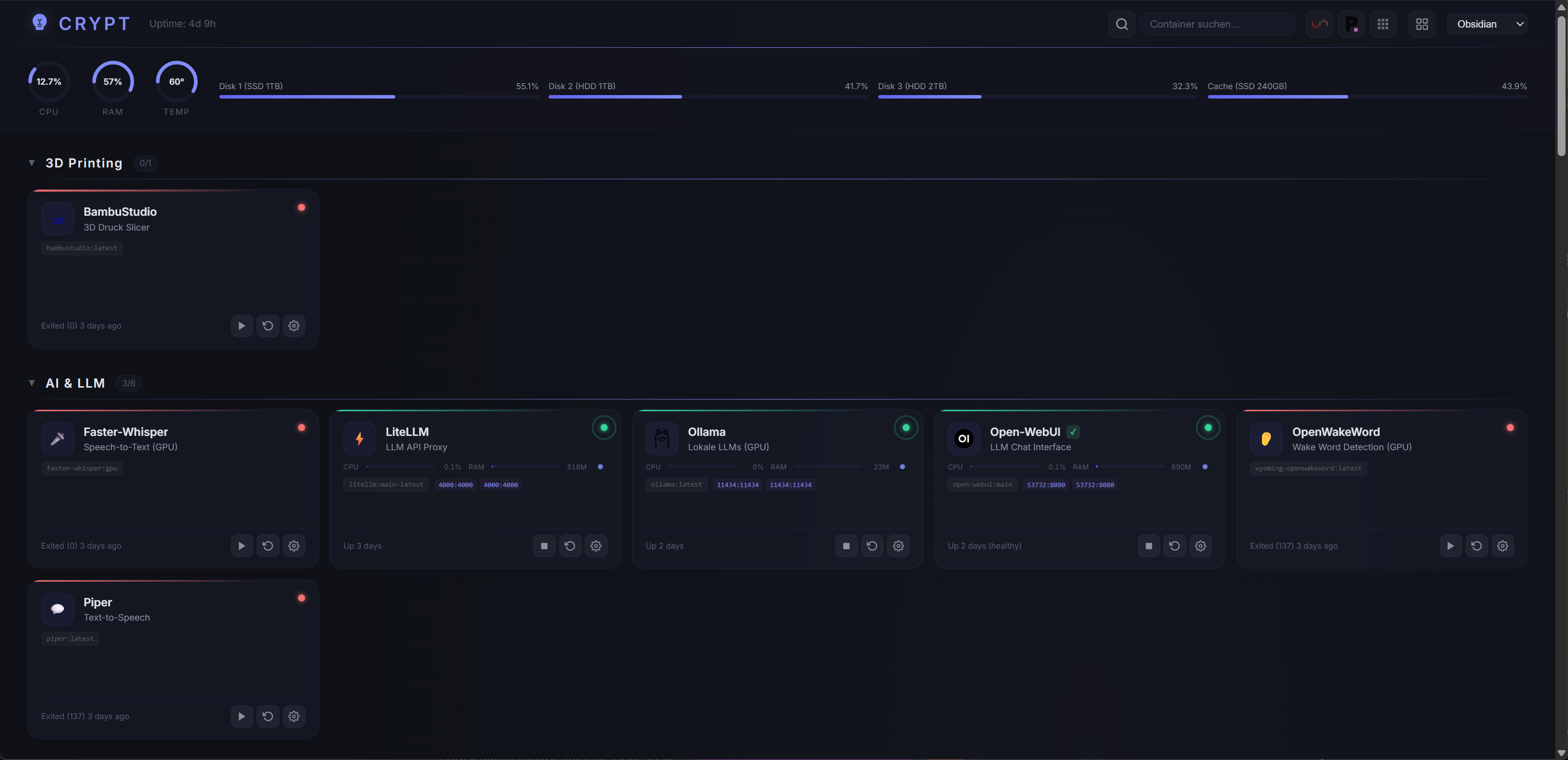Restart the LiteLLM container
Screen dimensions: 1568x760
coord(570,546)
